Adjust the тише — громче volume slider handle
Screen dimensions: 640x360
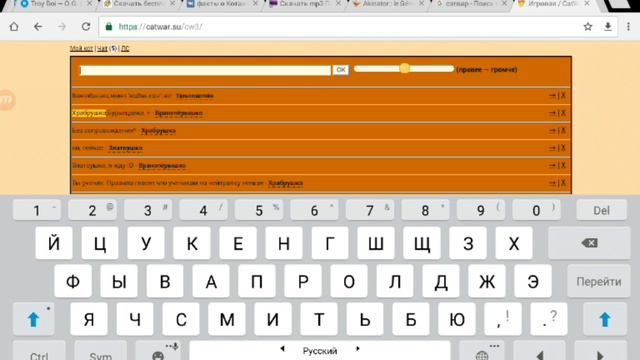coord(404,68)
